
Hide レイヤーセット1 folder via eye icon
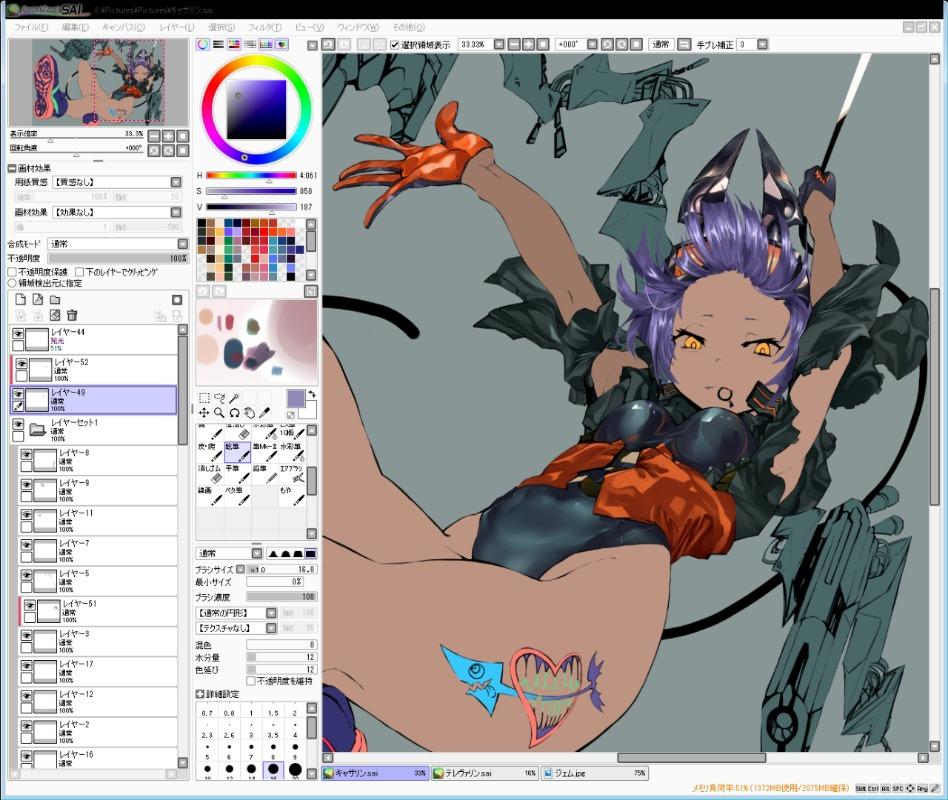pos(18,424)
